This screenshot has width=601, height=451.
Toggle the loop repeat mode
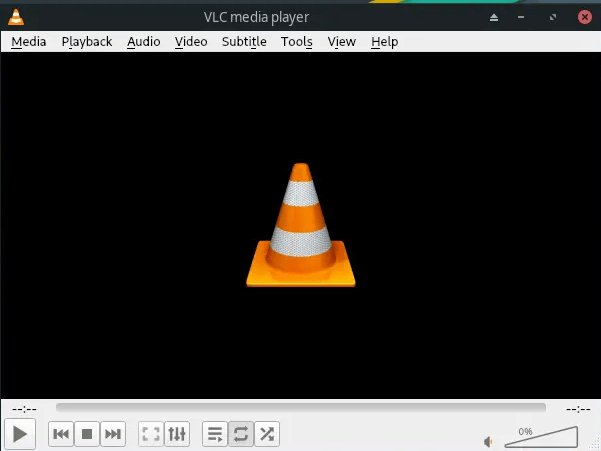coord(241,434)
